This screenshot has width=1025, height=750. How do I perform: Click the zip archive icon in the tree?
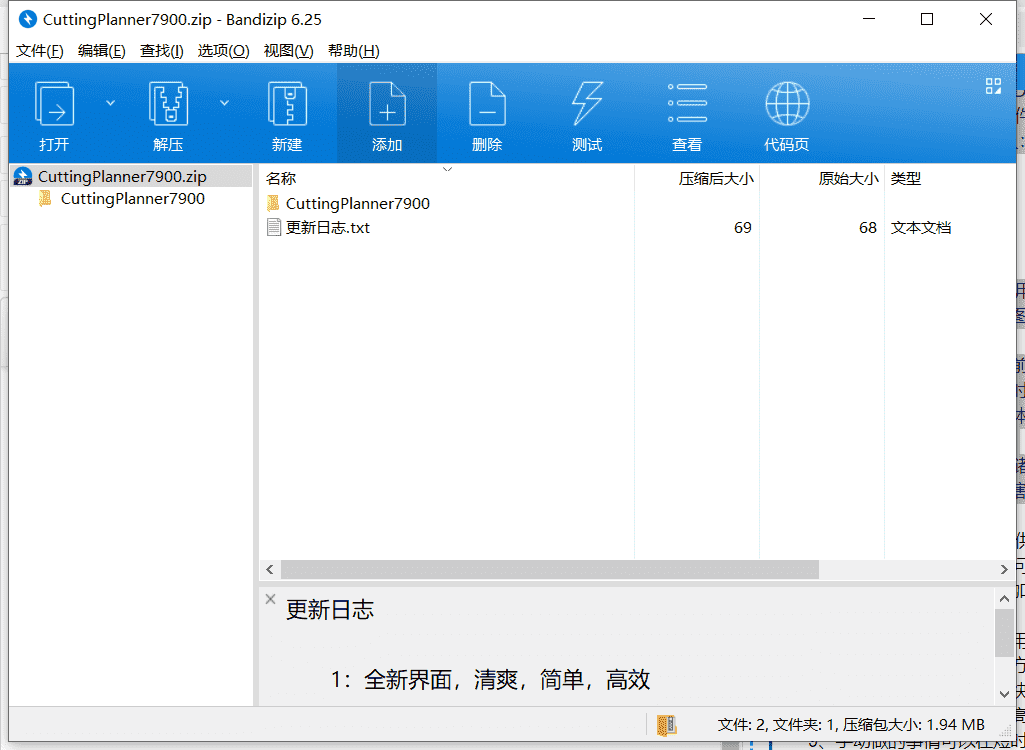coord(23,177)
